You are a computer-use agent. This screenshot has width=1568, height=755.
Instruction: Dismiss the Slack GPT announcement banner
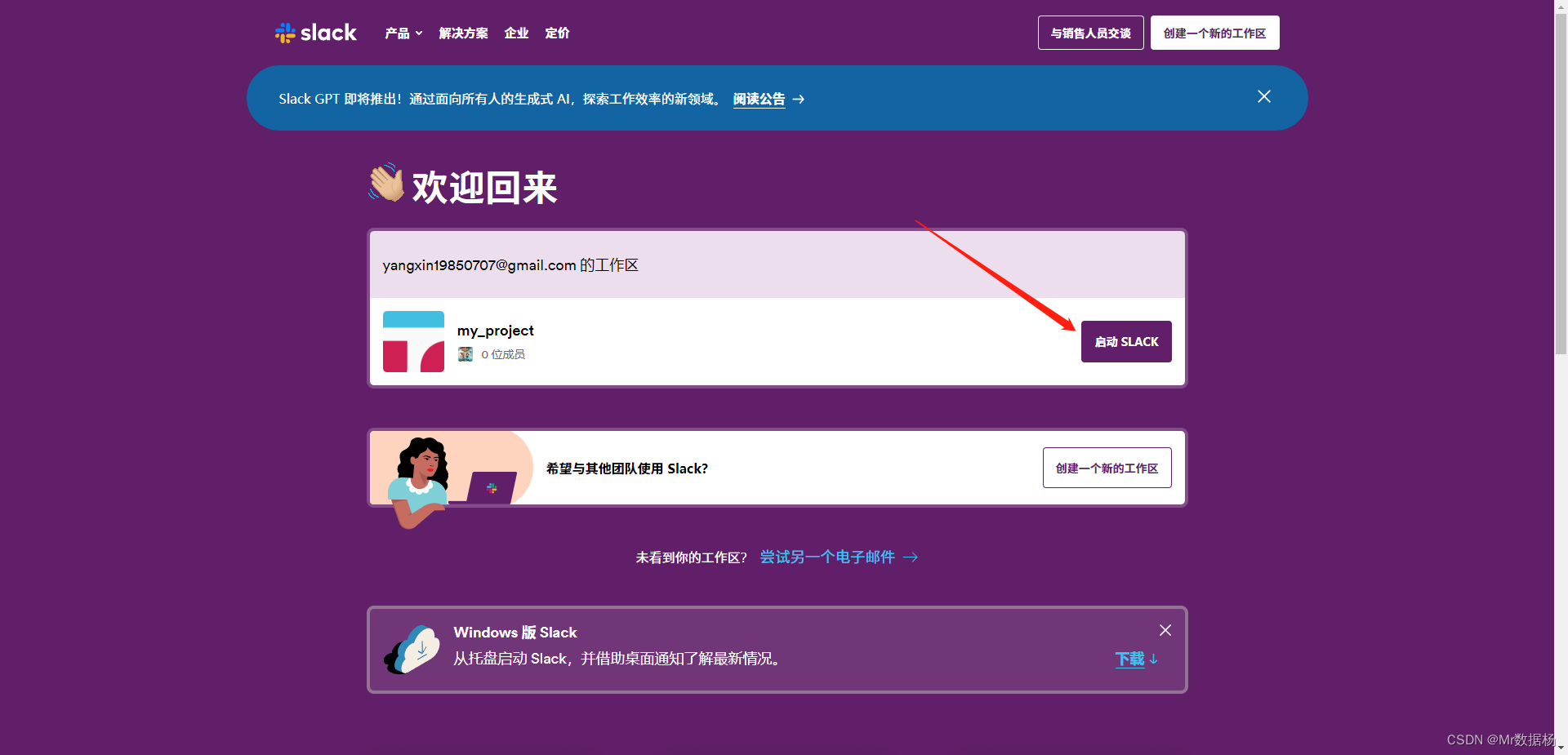coord(1263,96)
